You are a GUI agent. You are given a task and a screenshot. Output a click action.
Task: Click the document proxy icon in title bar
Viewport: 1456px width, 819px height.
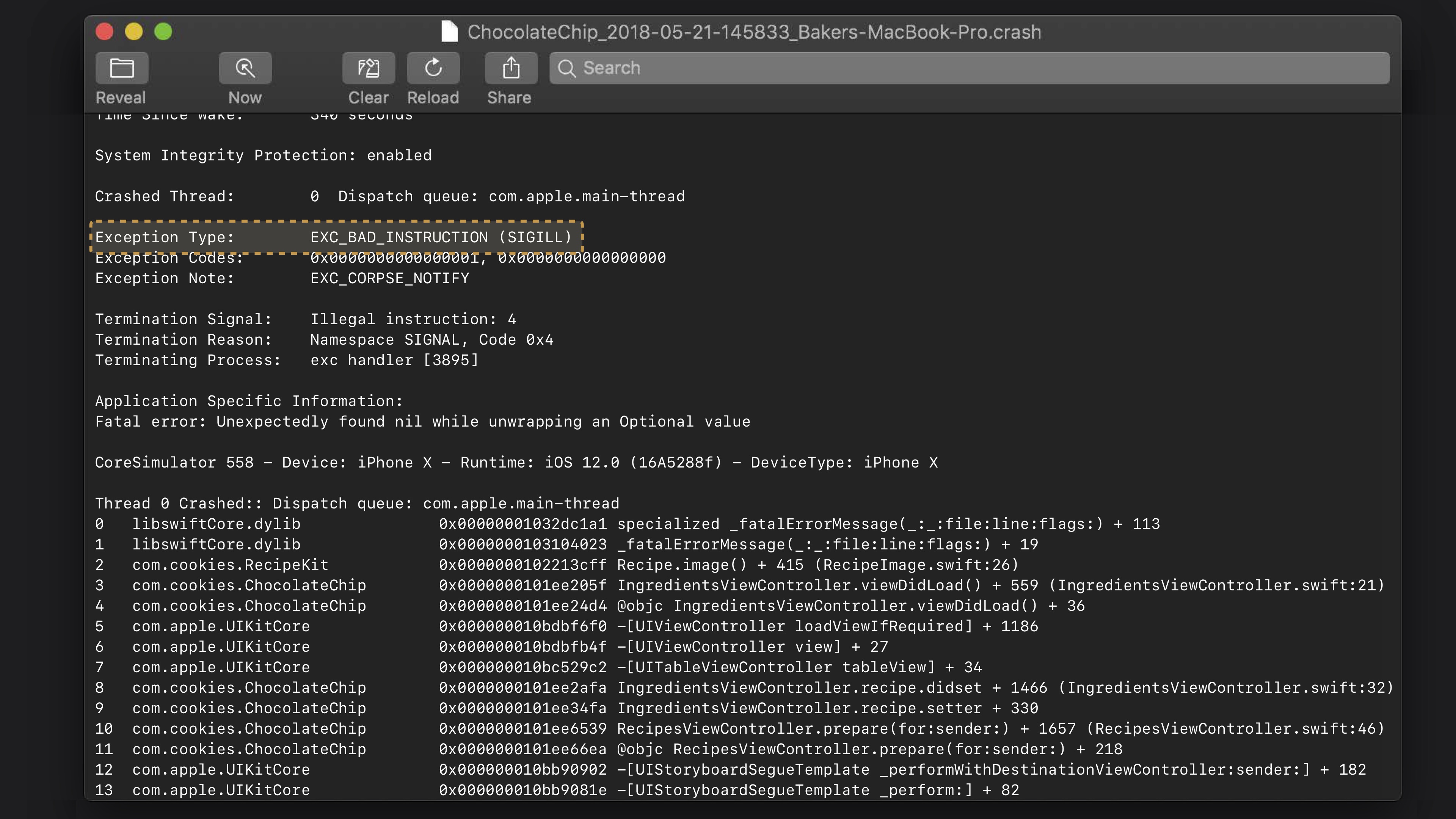point(449,31)
